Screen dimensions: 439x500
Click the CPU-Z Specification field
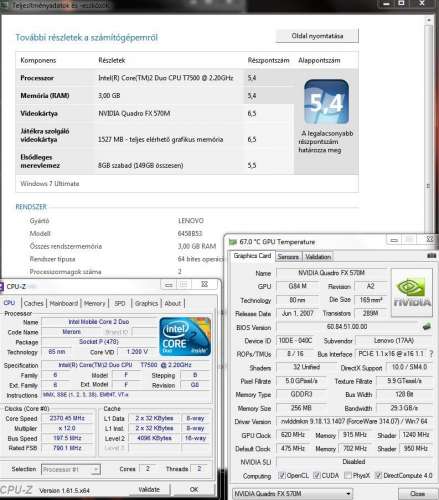pos(126,365)
